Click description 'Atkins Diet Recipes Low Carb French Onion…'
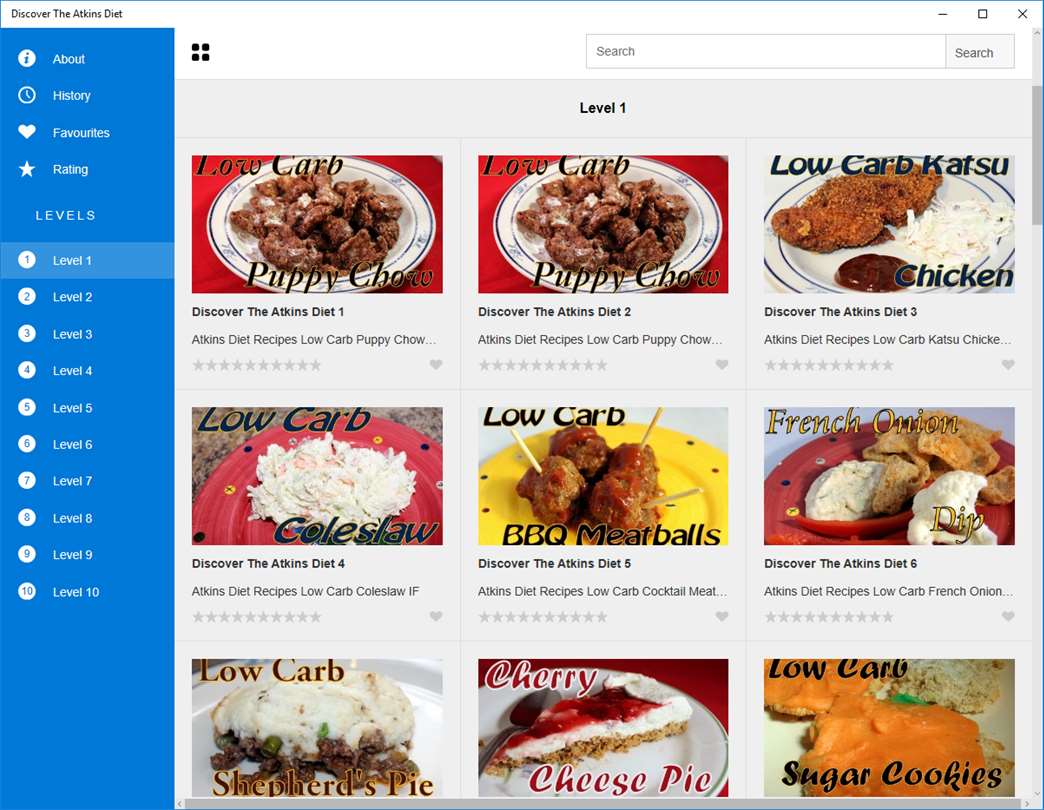Viewport: 1044px width, 810px height. click(889, 591)
